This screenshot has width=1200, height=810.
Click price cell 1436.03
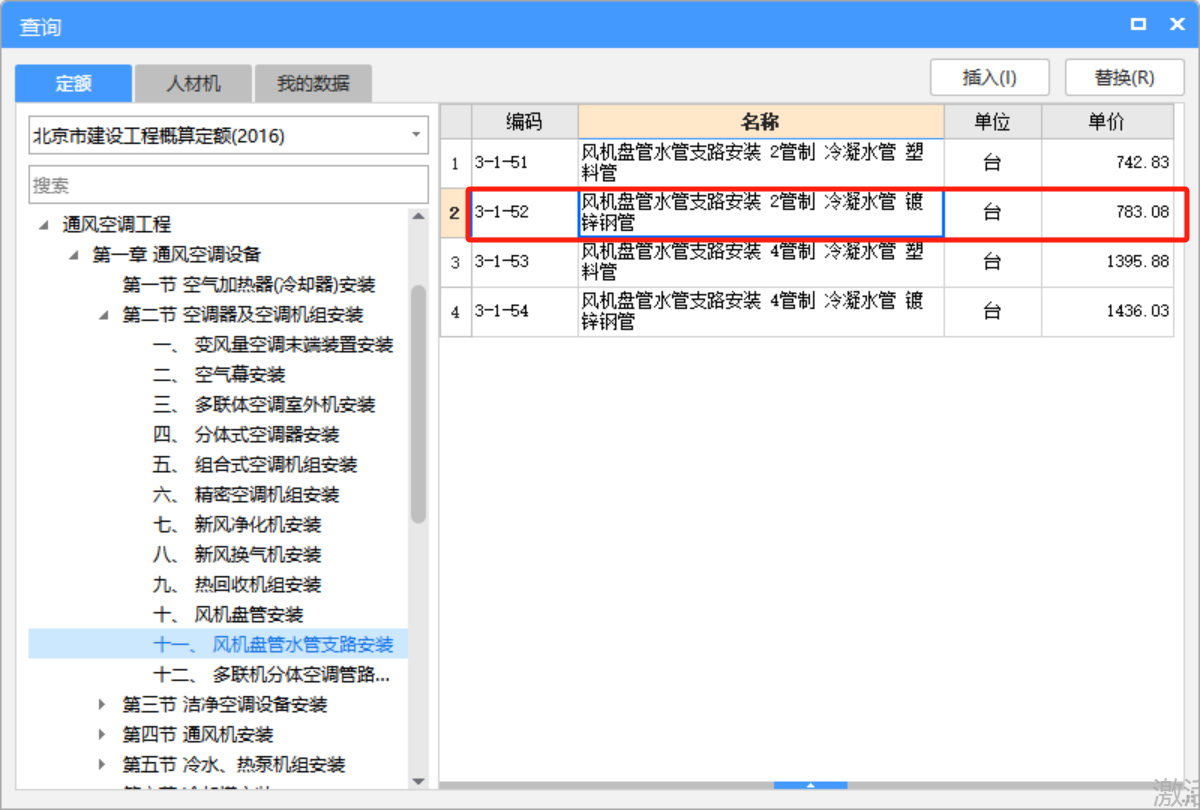[x=1108, y=312]
